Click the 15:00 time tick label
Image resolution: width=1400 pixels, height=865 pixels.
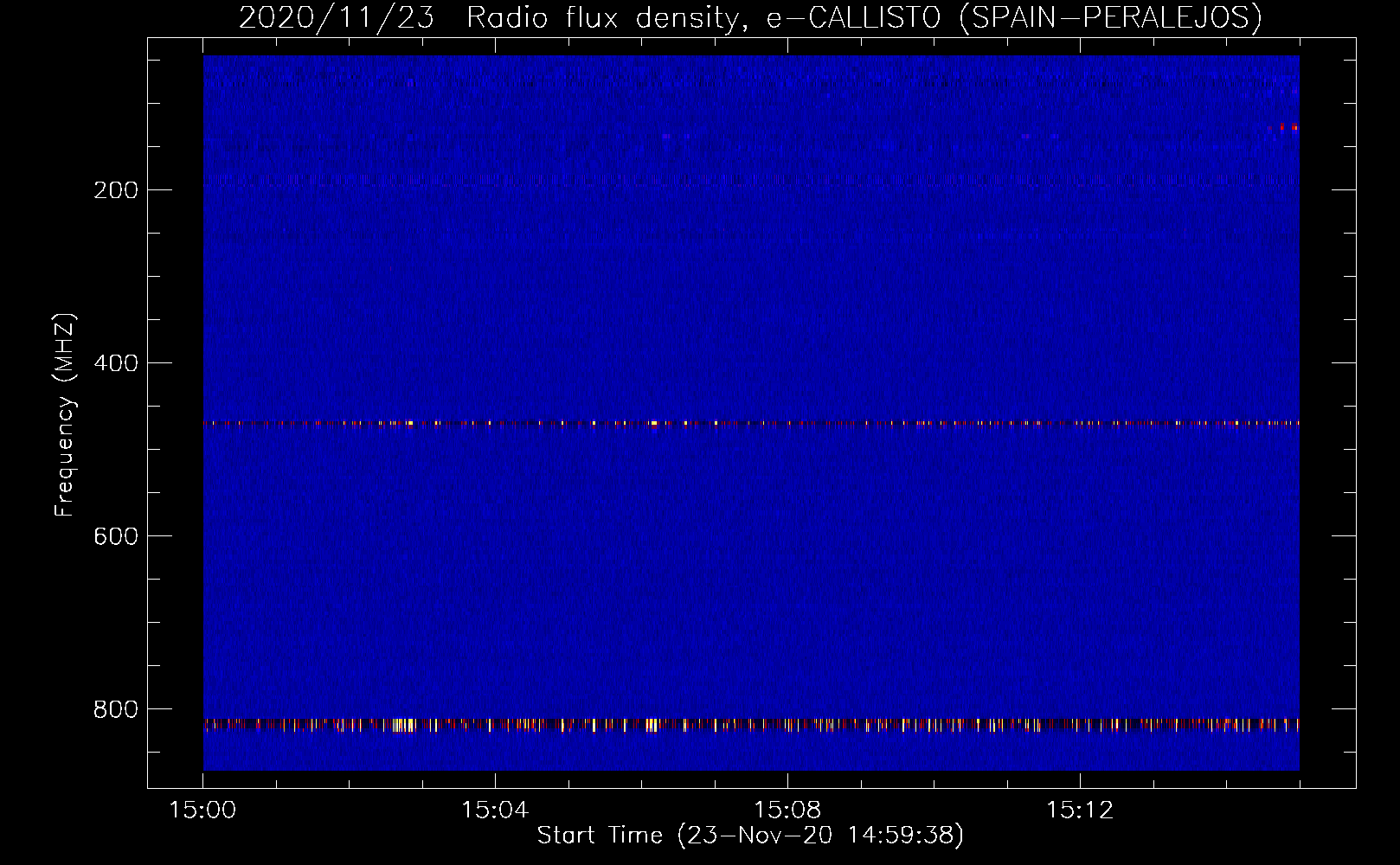[x=202, y=811]
